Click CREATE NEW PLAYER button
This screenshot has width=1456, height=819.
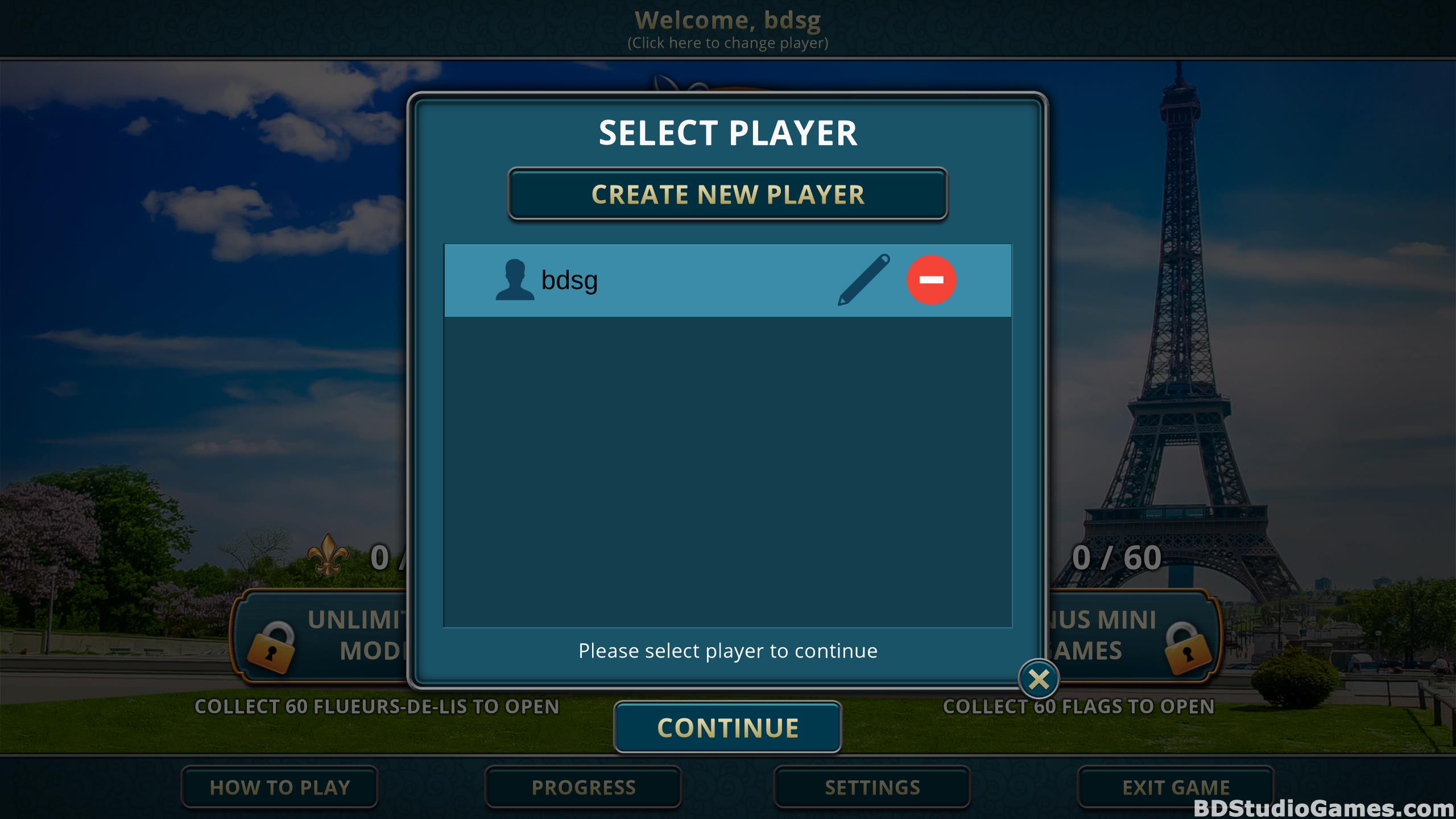(728, 194)
